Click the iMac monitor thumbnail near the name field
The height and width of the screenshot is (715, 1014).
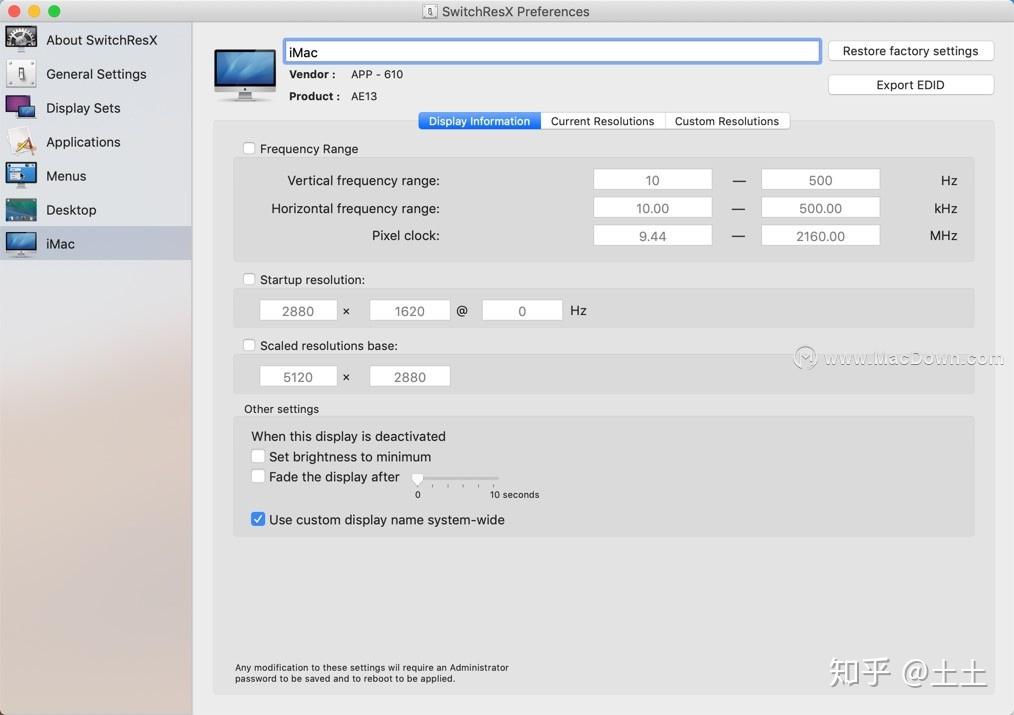click(243, 74)
